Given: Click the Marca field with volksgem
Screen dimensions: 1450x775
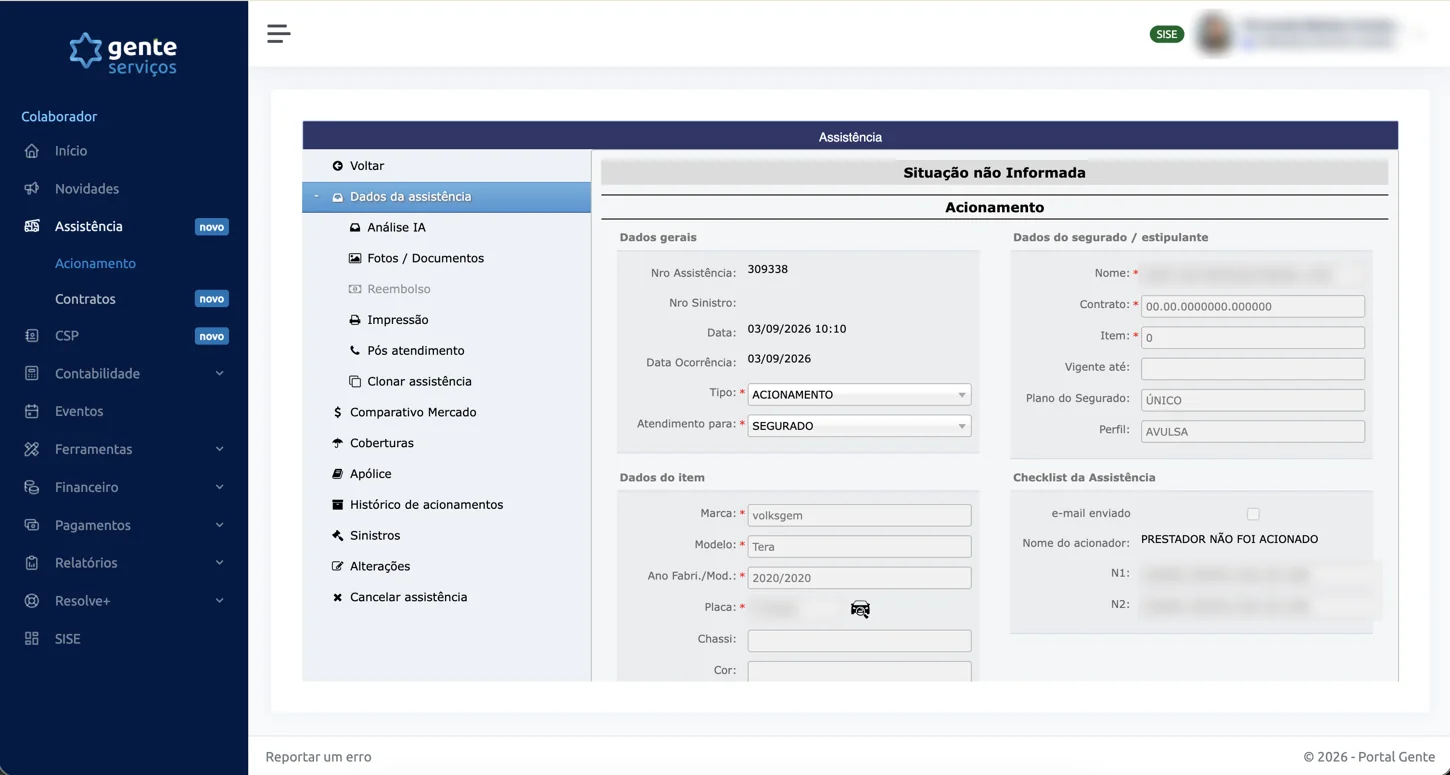Looking at the screenshot, I should click(x=859, y=516).
